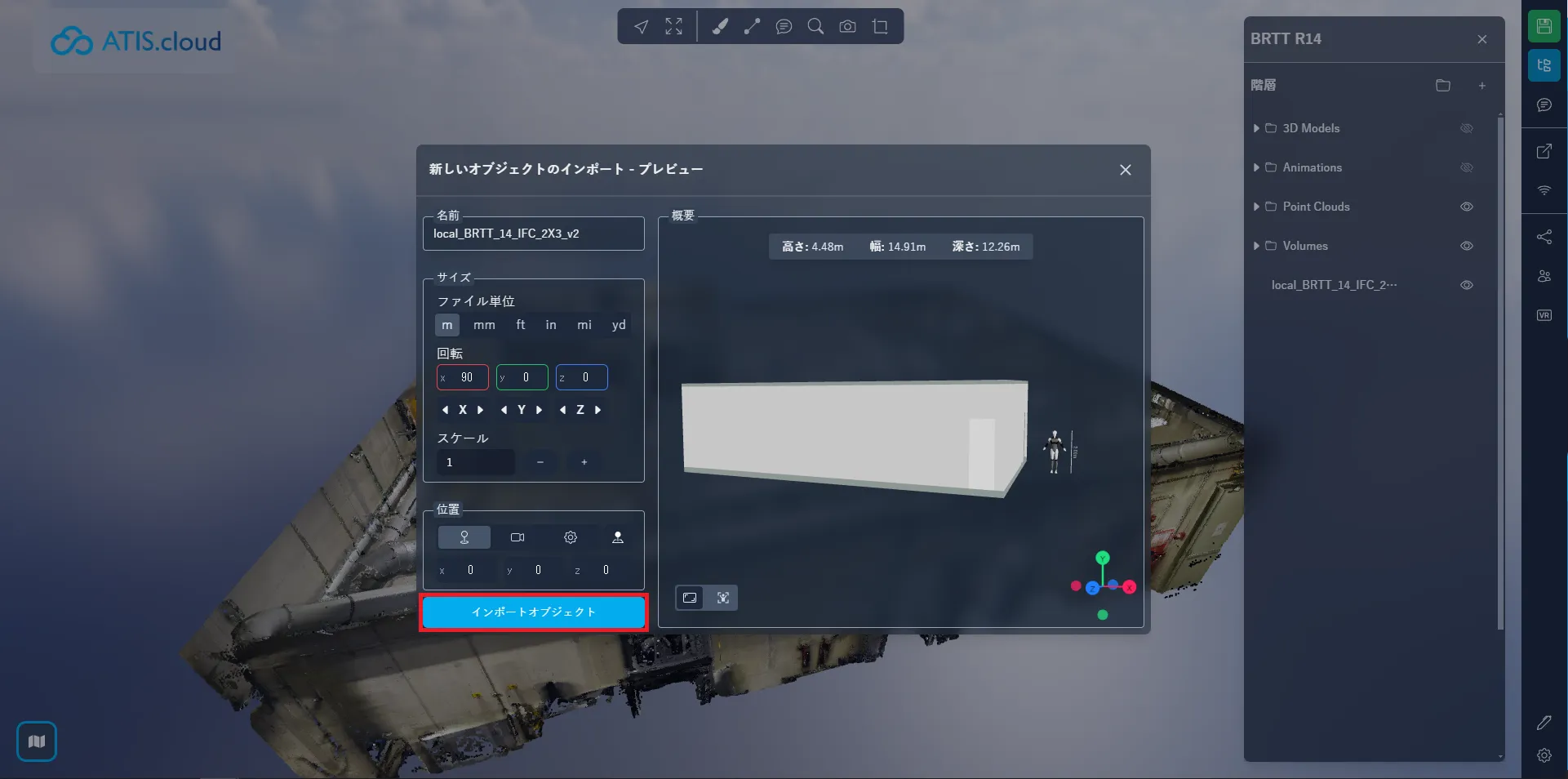The image size is (1568, 779).
Task: Expand the 3D Models tree node
Action: pos(1256,128)
